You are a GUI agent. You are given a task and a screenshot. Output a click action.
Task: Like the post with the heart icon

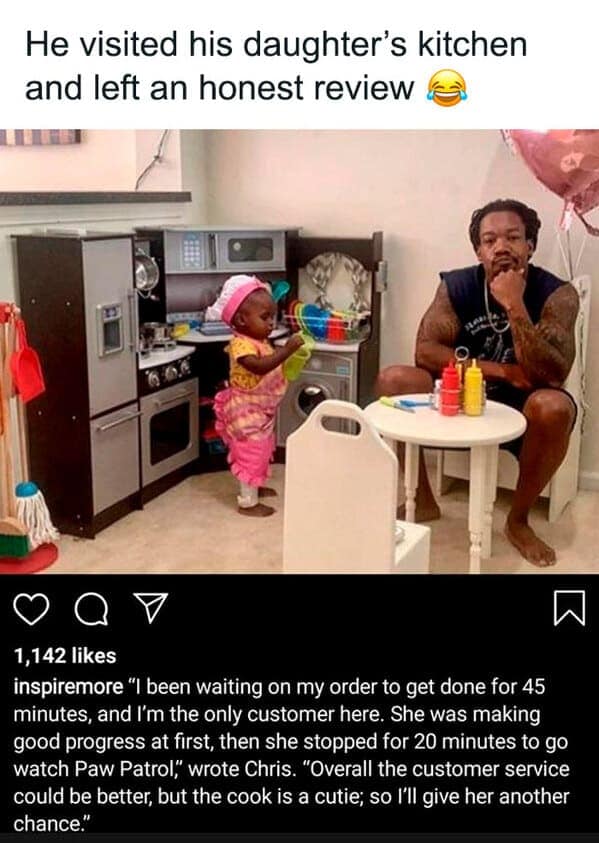point(31,609)
